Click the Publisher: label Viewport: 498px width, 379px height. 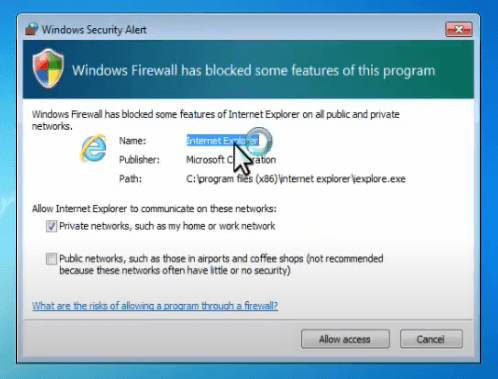(x=139, y=160)
